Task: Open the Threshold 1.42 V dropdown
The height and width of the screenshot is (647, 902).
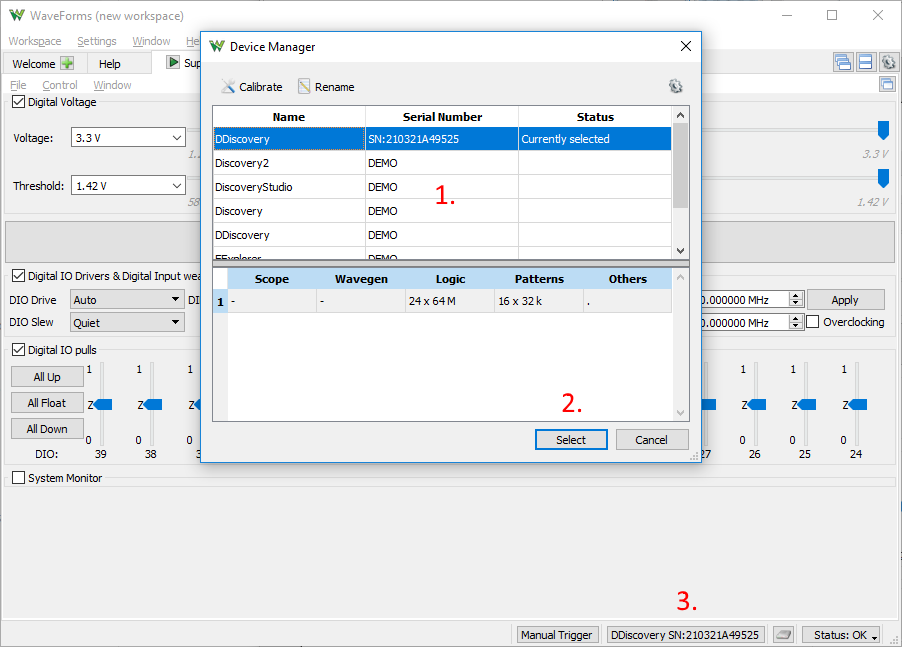Action: (128, 186)
